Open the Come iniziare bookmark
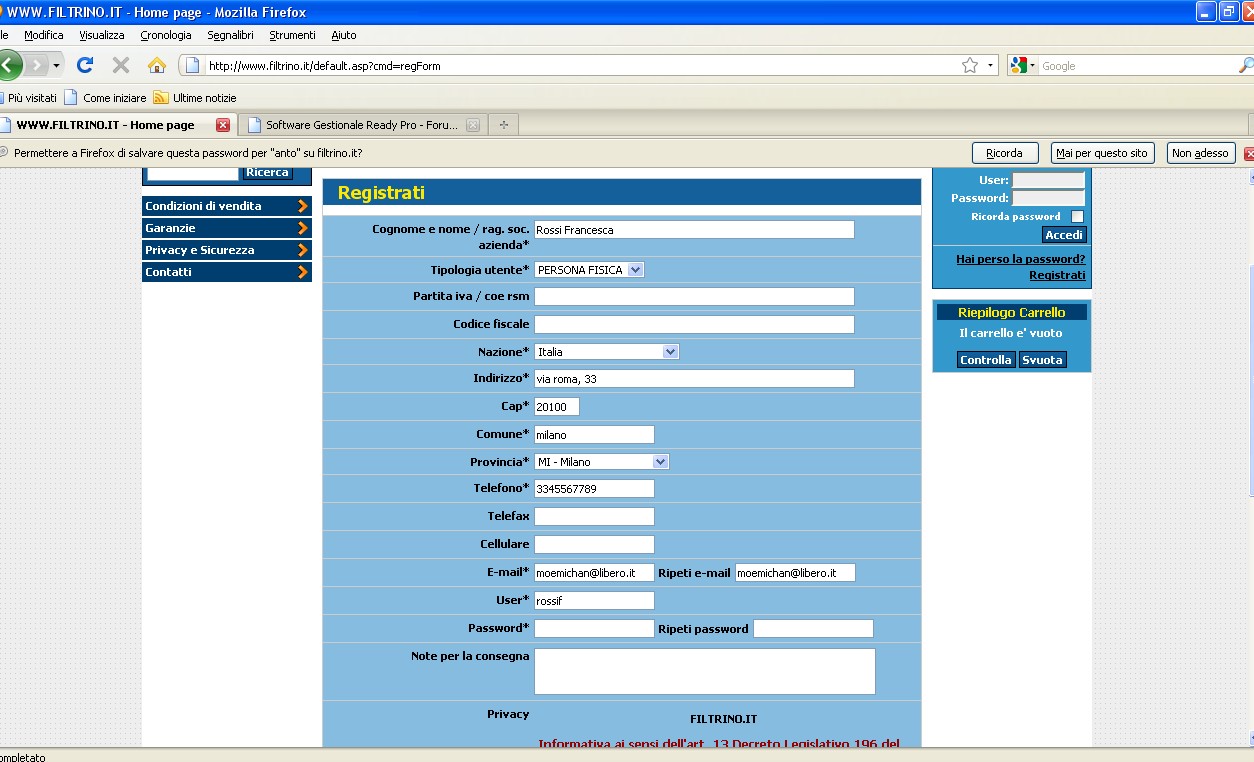Screen dimensions: 1254x762 105,98
